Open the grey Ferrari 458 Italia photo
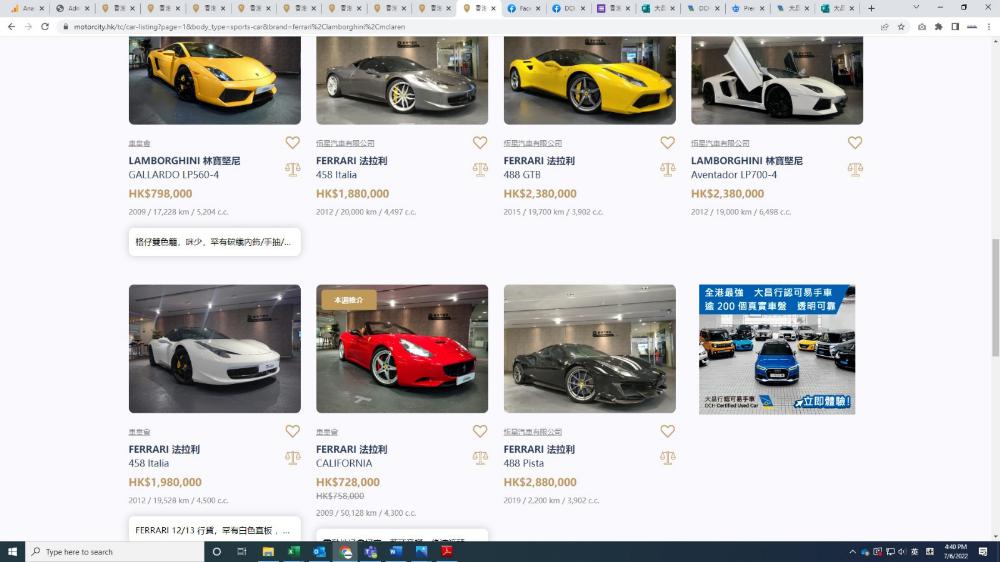The height and width of the screenshot is (562, 1000). pos(402,80)
